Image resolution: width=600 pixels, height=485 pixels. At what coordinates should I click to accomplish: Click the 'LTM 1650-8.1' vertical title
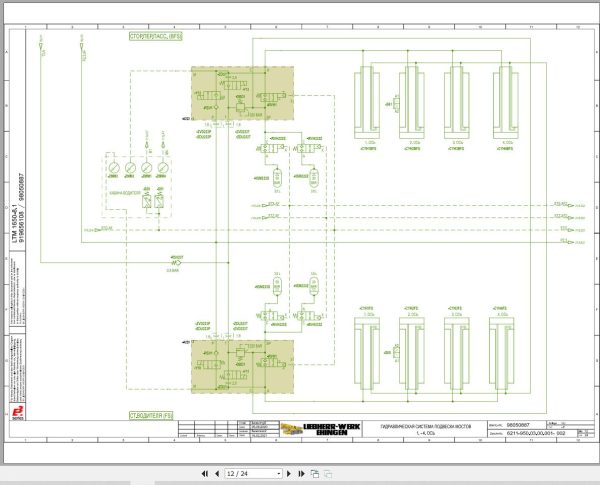(15, 224)
